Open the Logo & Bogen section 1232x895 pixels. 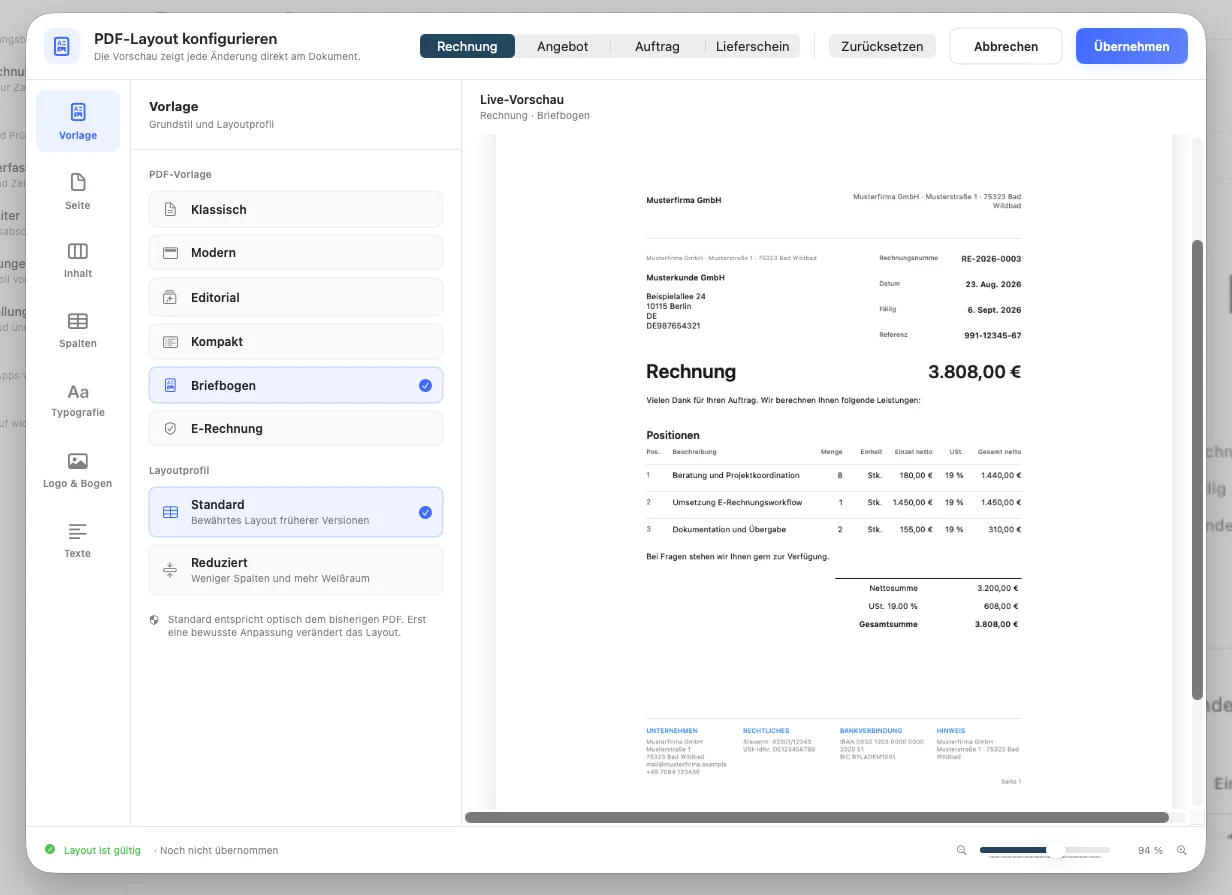click(78, 470)
